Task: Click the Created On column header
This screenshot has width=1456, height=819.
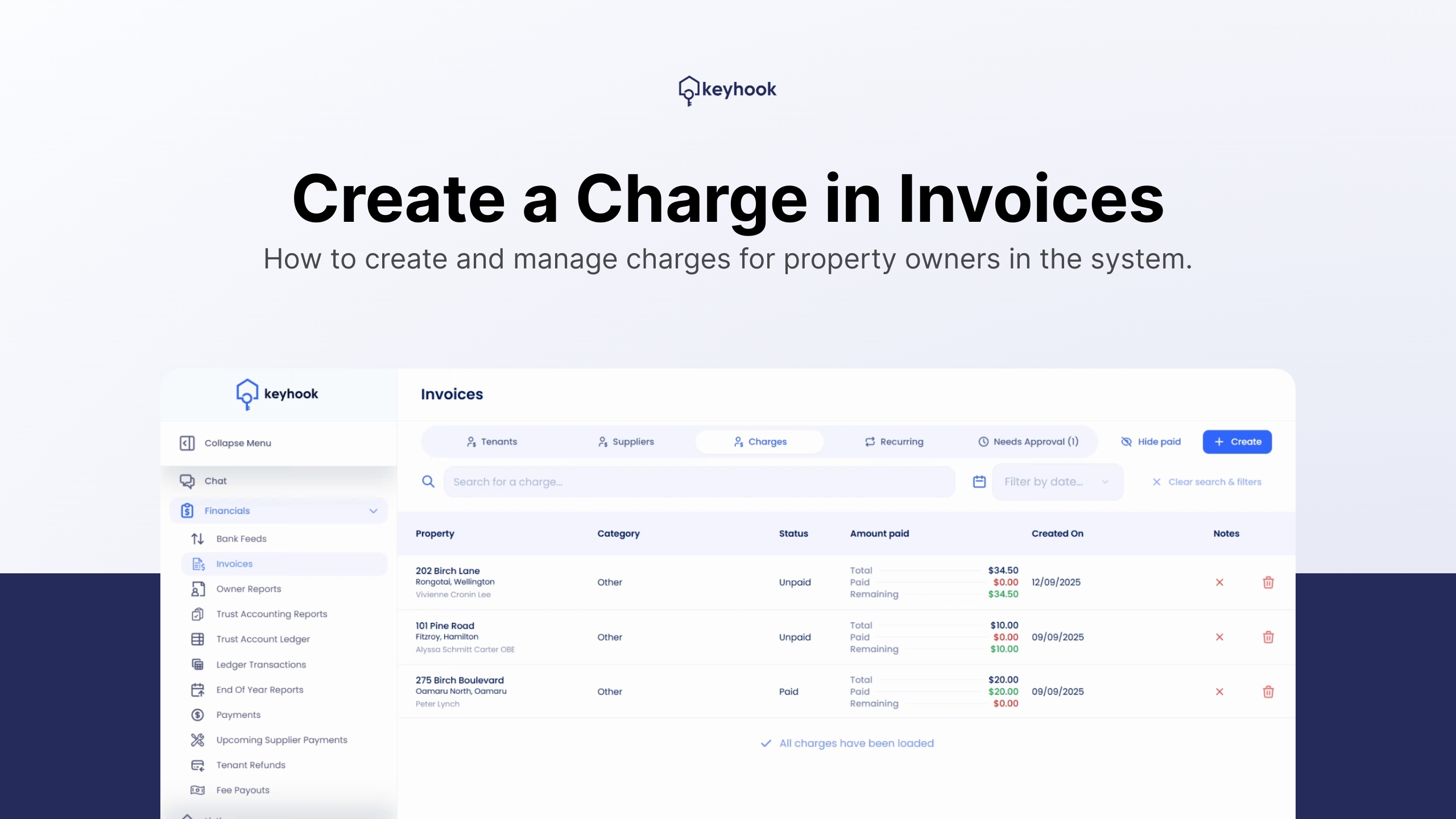Action: tap(1057, 533)
